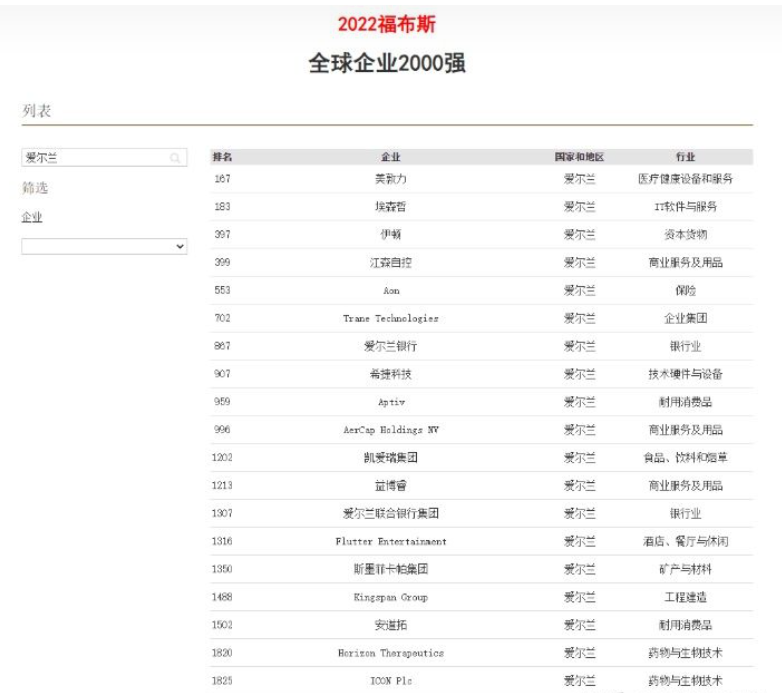Image resolution: width=782 pixels, height=693 pixels.
Task: Click the 排名 column header
Action: point(222,157)
